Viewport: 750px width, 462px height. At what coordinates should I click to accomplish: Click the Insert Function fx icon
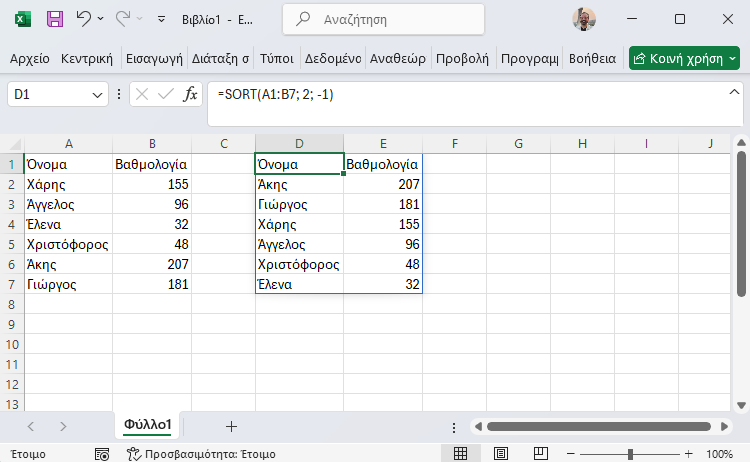click(190, 94)
